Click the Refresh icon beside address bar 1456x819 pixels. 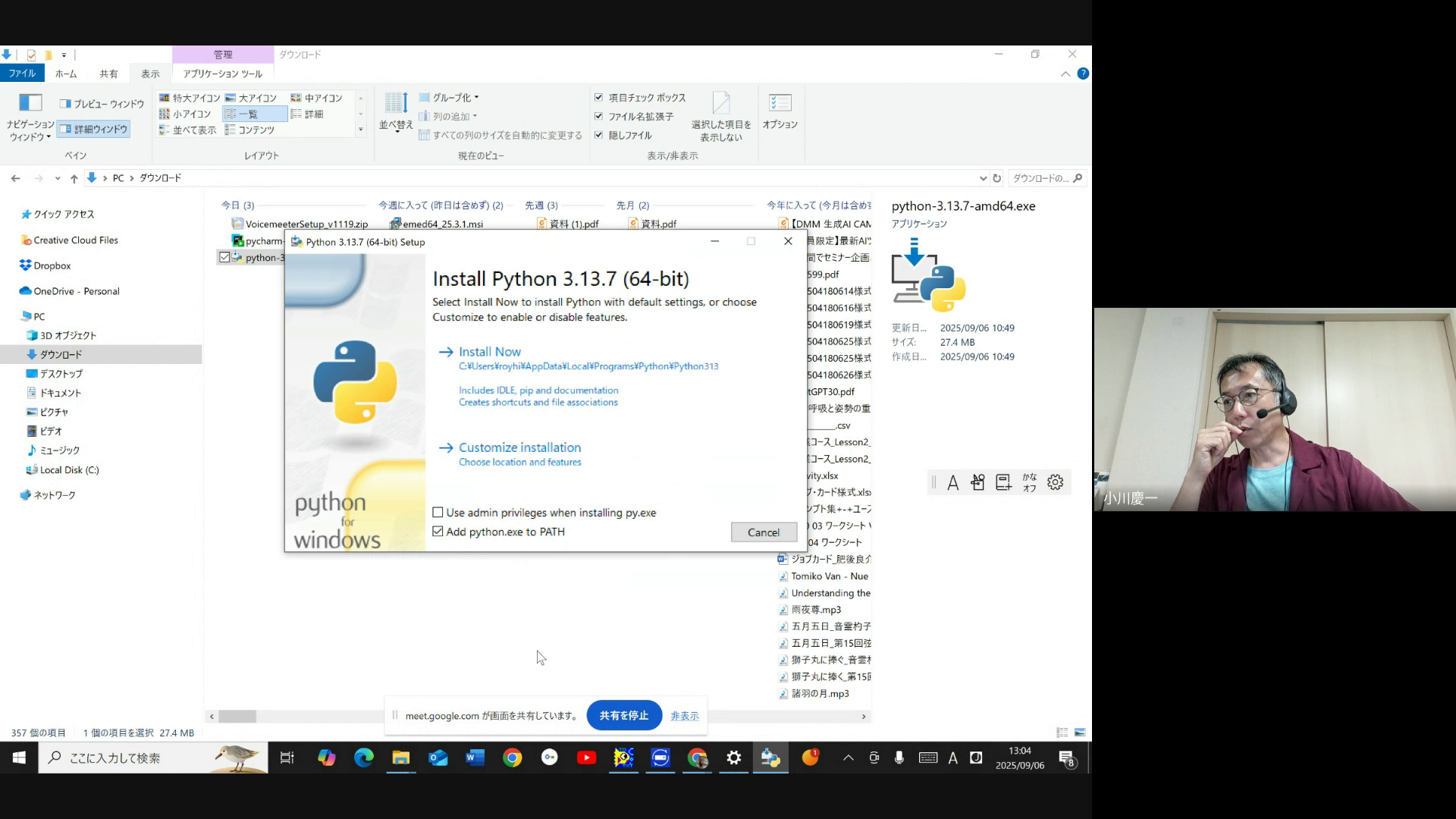(997, 178)
